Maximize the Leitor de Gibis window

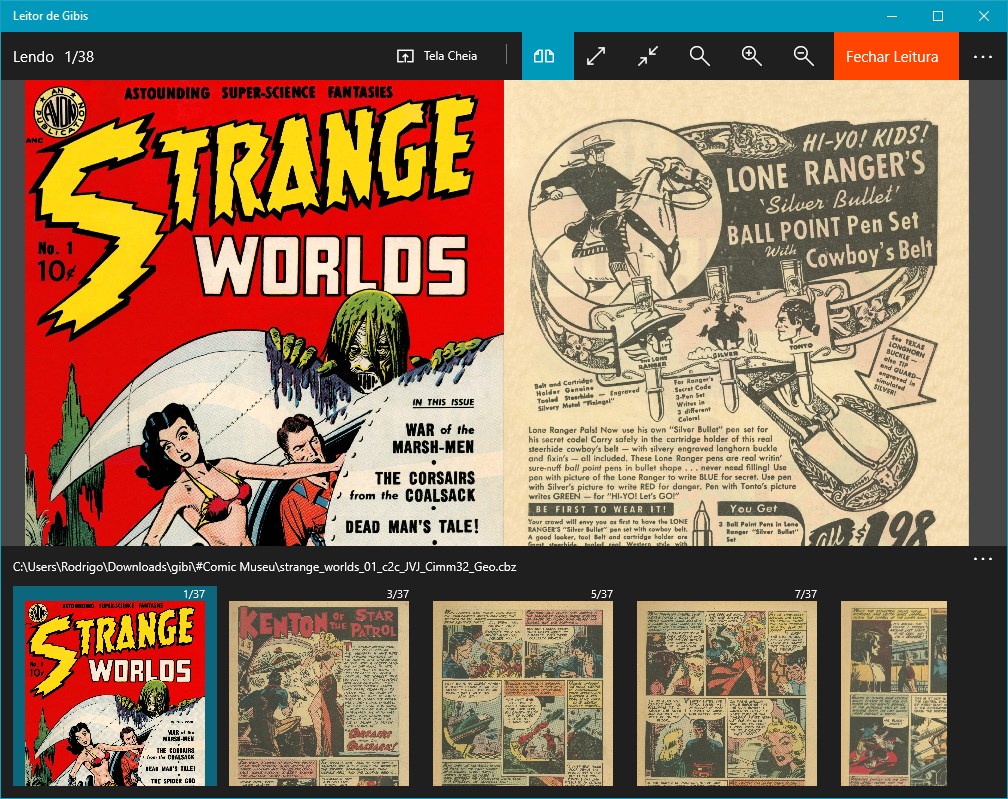click(938, 16)
